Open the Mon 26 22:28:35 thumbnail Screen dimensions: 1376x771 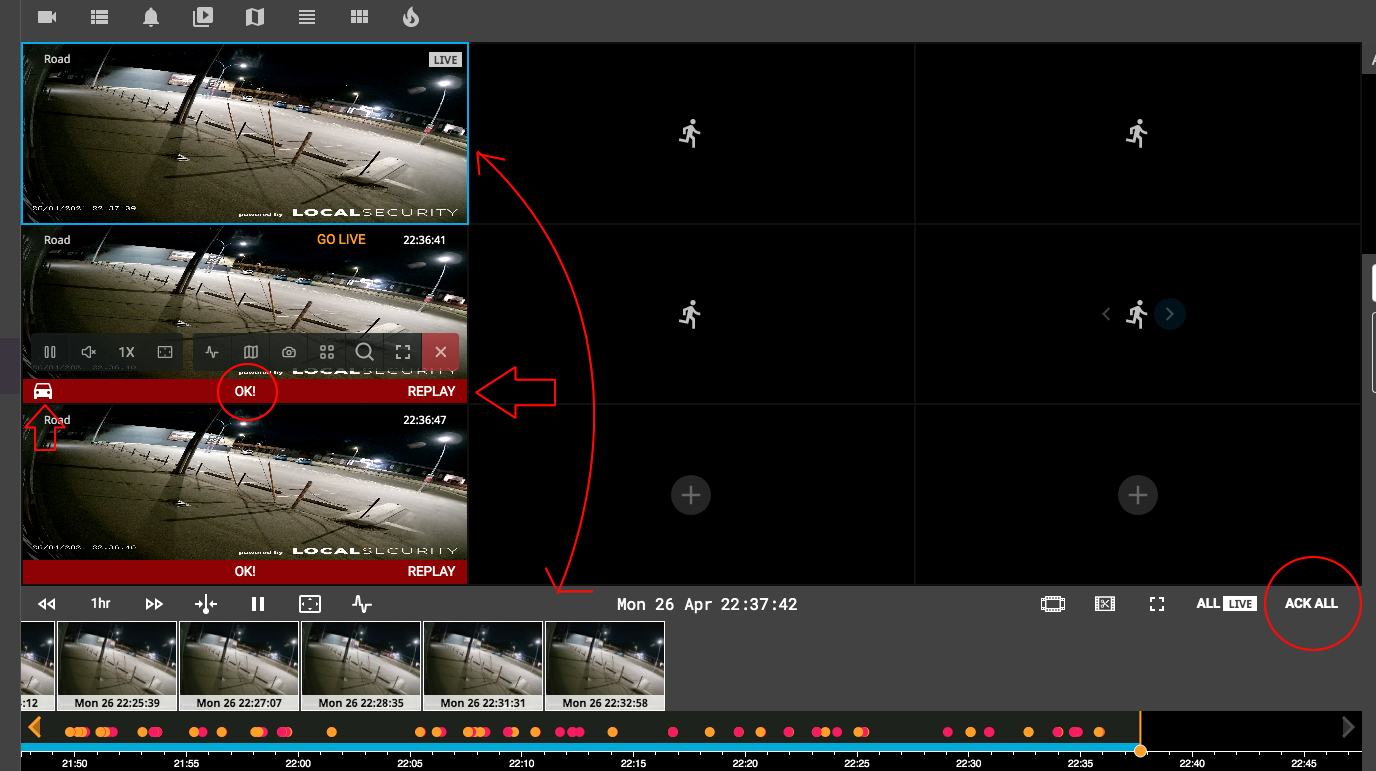(x=361, y=666)
